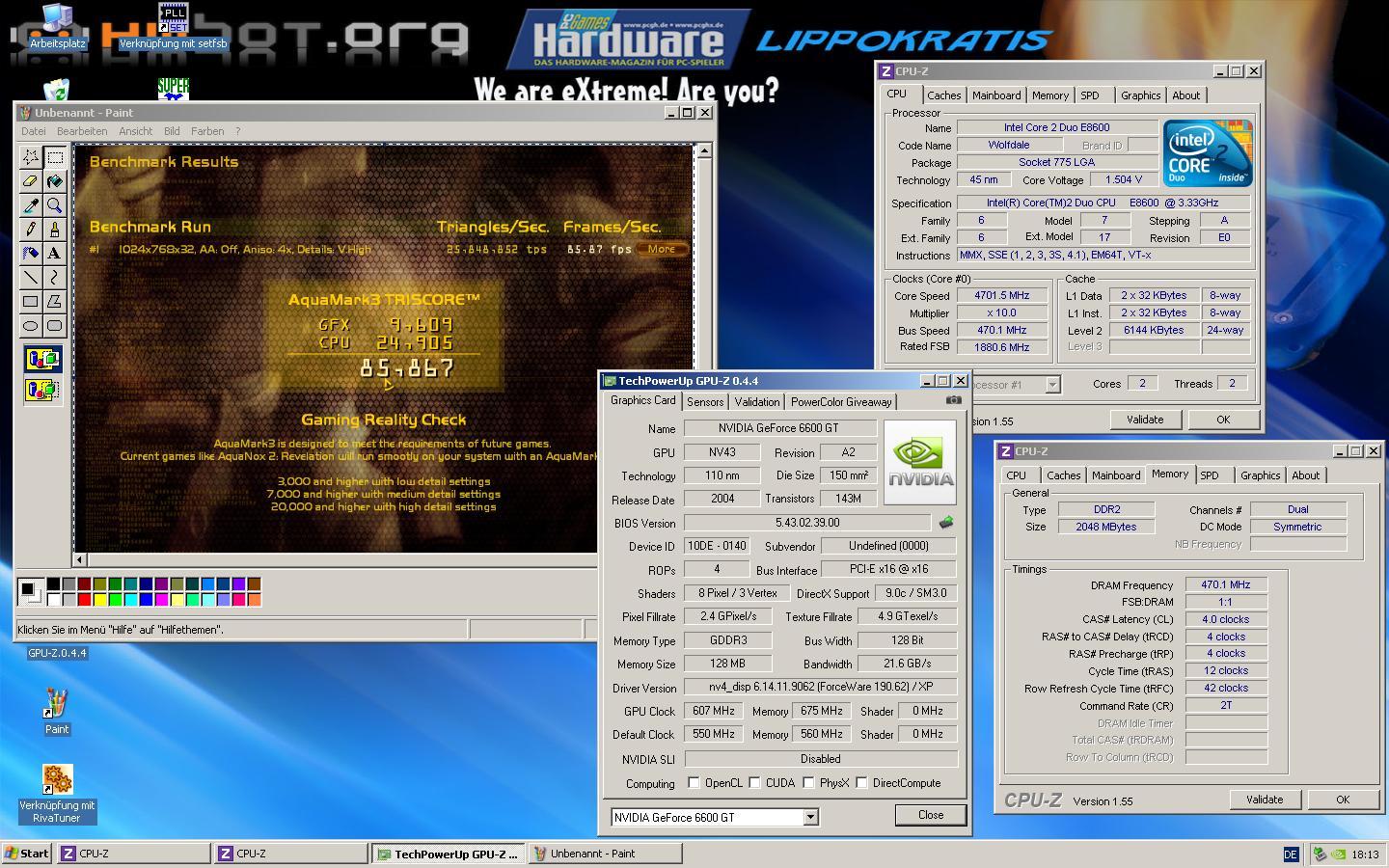Image resolution: width=1389 pixels, height=868 pixels.
Task: Open the Farben menu in Paint
Action: [x=207, y=131]
